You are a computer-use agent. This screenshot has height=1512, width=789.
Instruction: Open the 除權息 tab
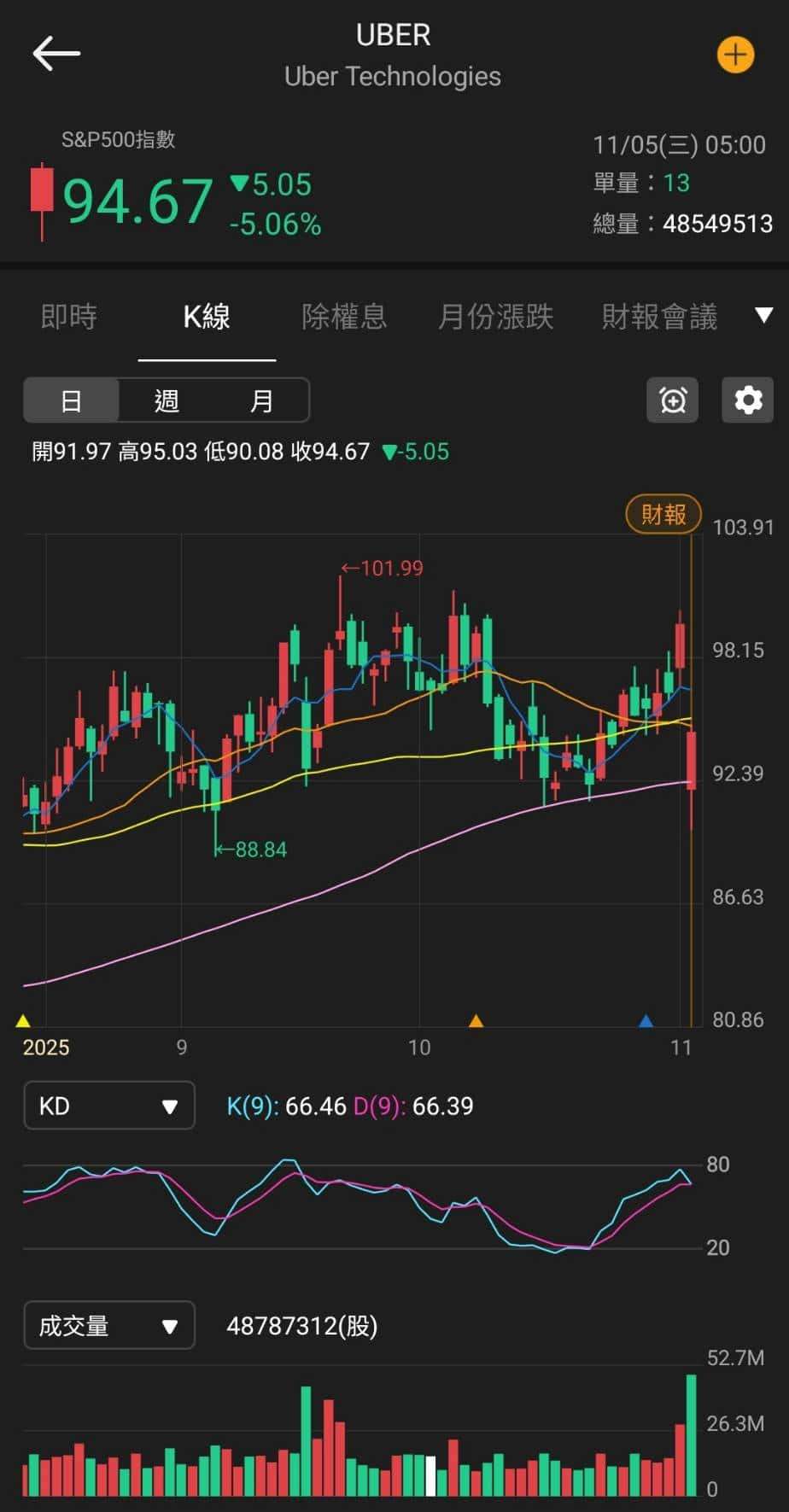coord(344,317)
